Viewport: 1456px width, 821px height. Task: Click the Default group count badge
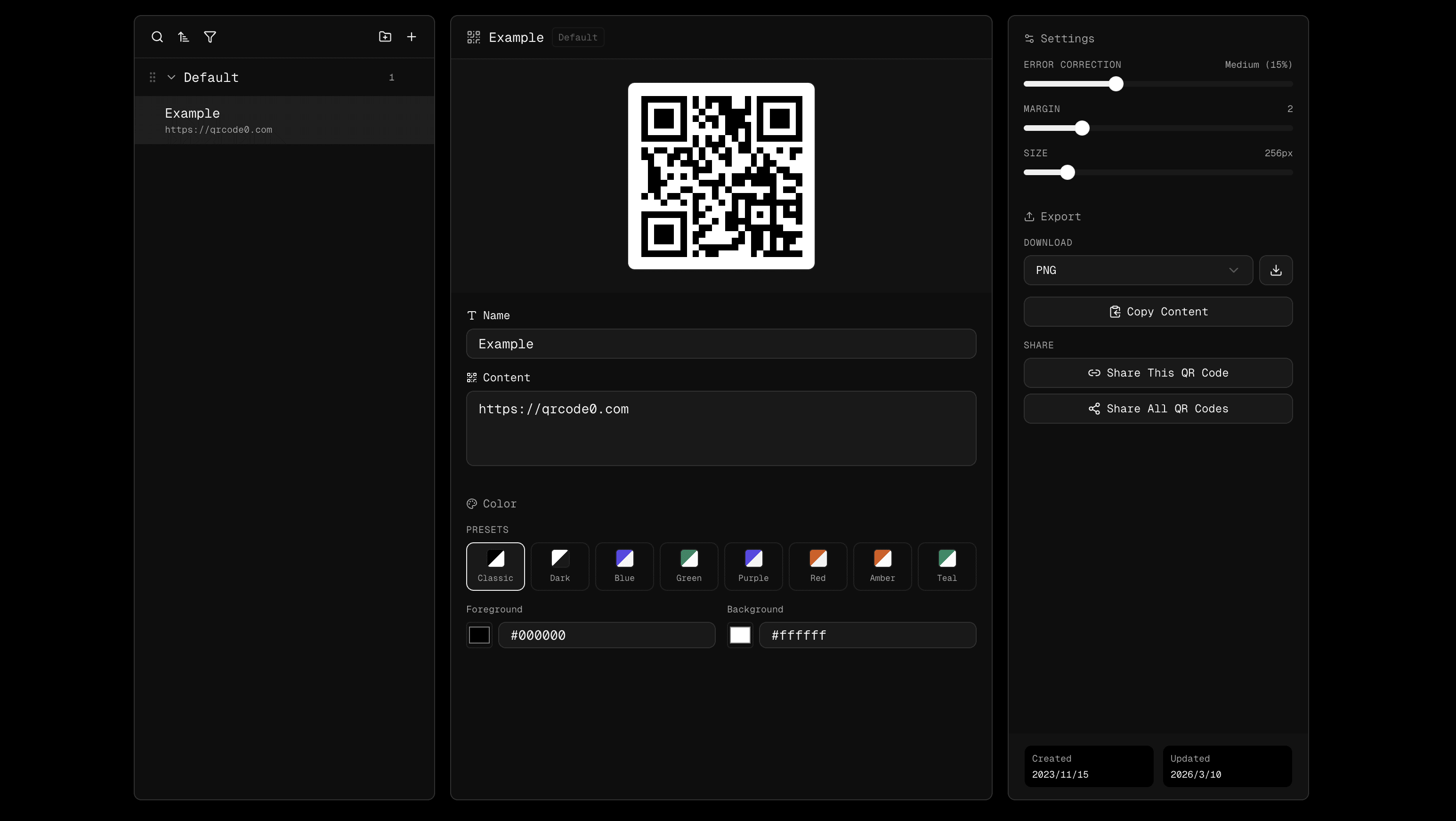(391, 77)
